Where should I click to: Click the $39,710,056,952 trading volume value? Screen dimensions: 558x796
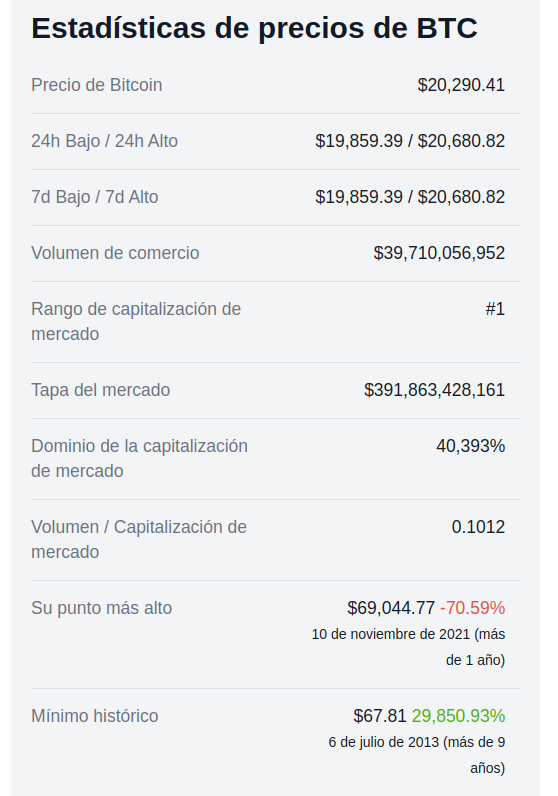click(439, 253)
